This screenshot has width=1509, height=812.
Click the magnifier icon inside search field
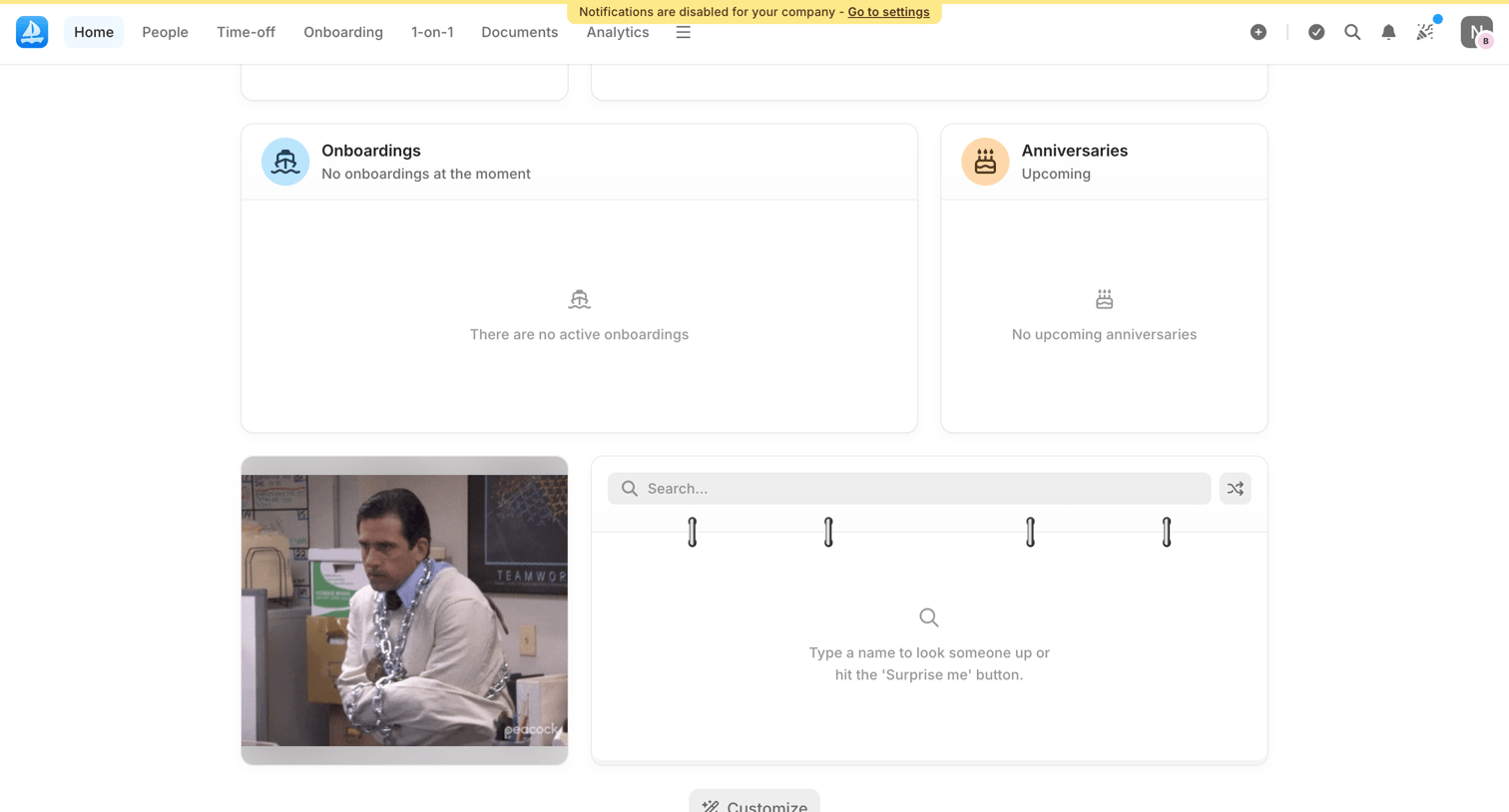pos(630,489)
